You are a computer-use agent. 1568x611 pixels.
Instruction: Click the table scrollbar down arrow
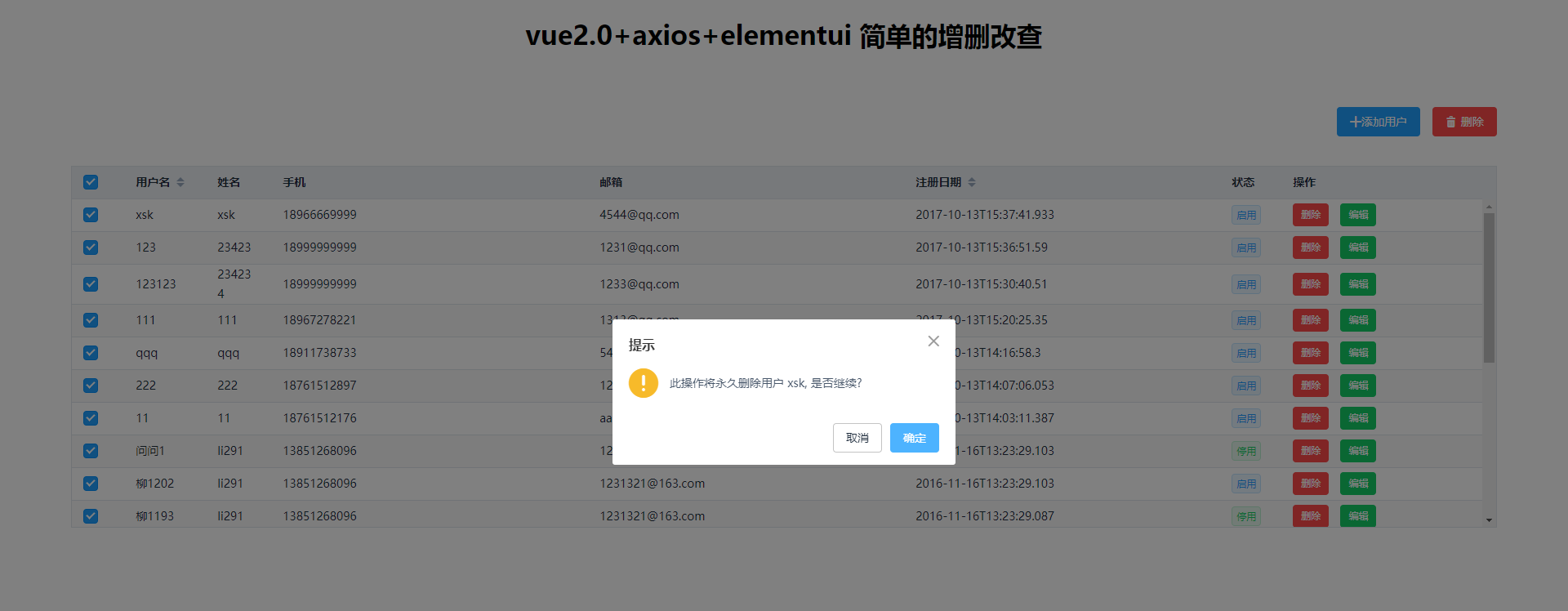(x=1489, y=520)
